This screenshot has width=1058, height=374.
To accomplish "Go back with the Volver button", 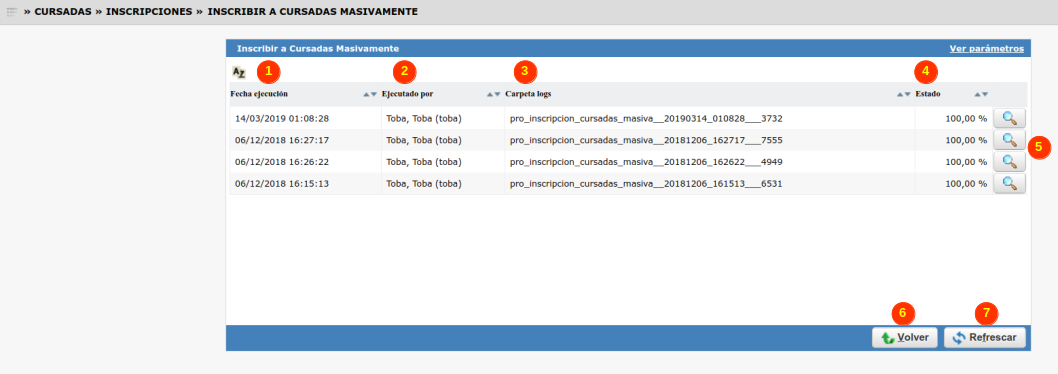I will pos(905,338).
